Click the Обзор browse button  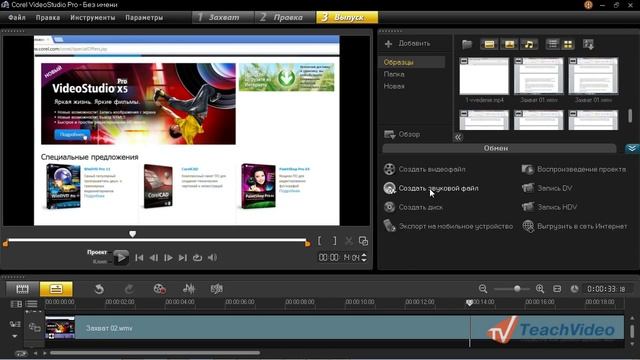click(402, 134)
